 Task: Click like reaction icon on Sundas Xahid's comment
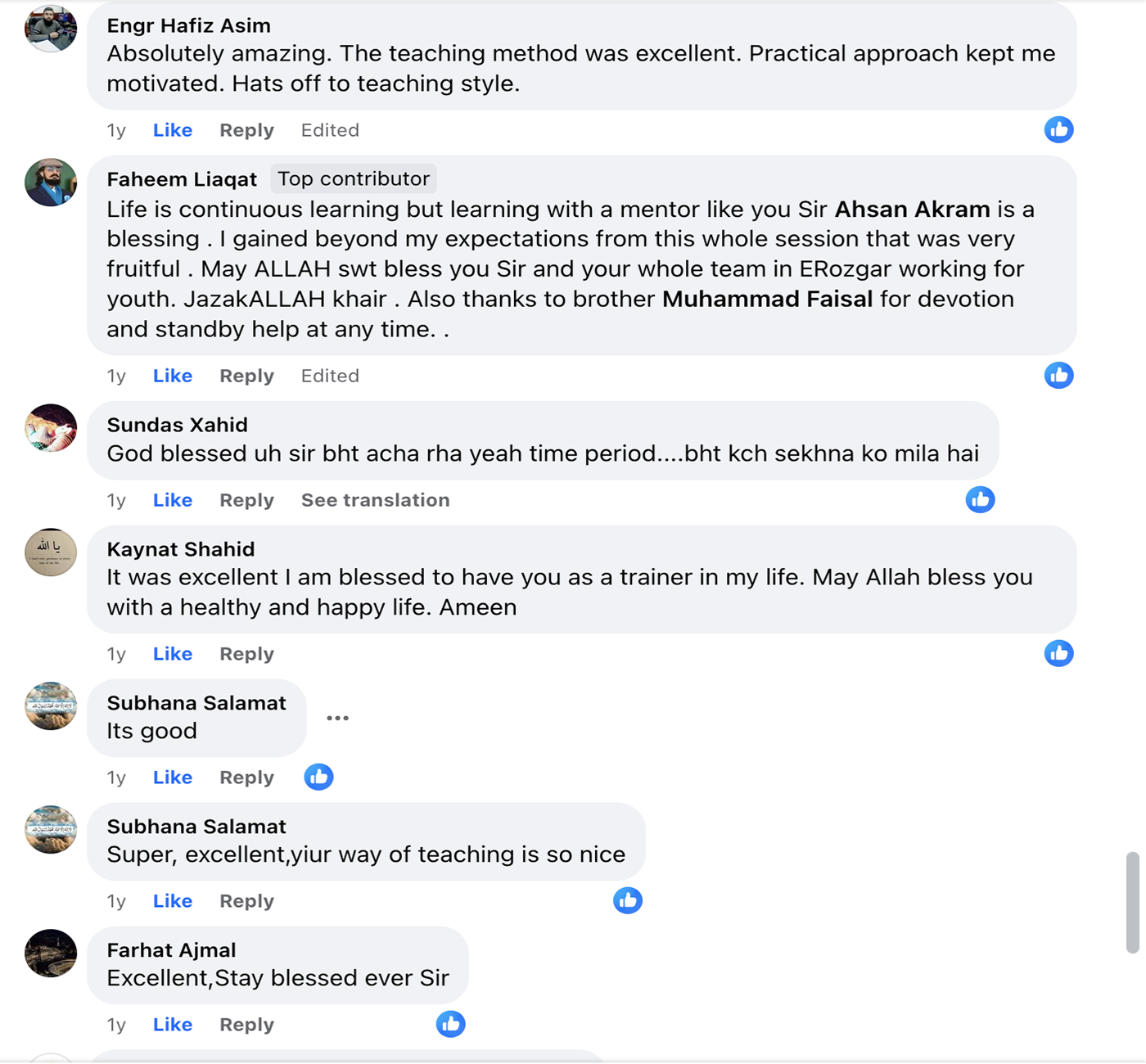click(x=980, y=499)
